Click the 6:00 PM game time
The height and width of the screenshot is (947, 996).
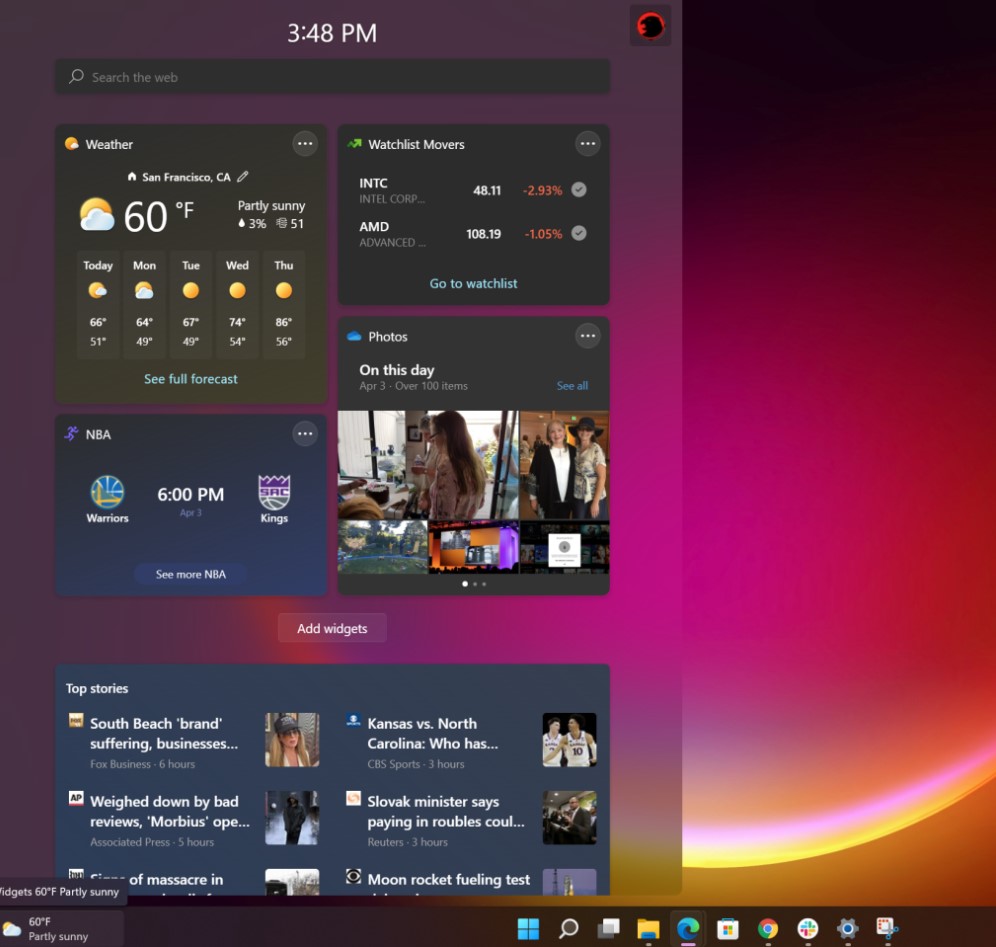pyautogui.click(x=191, y=494)
